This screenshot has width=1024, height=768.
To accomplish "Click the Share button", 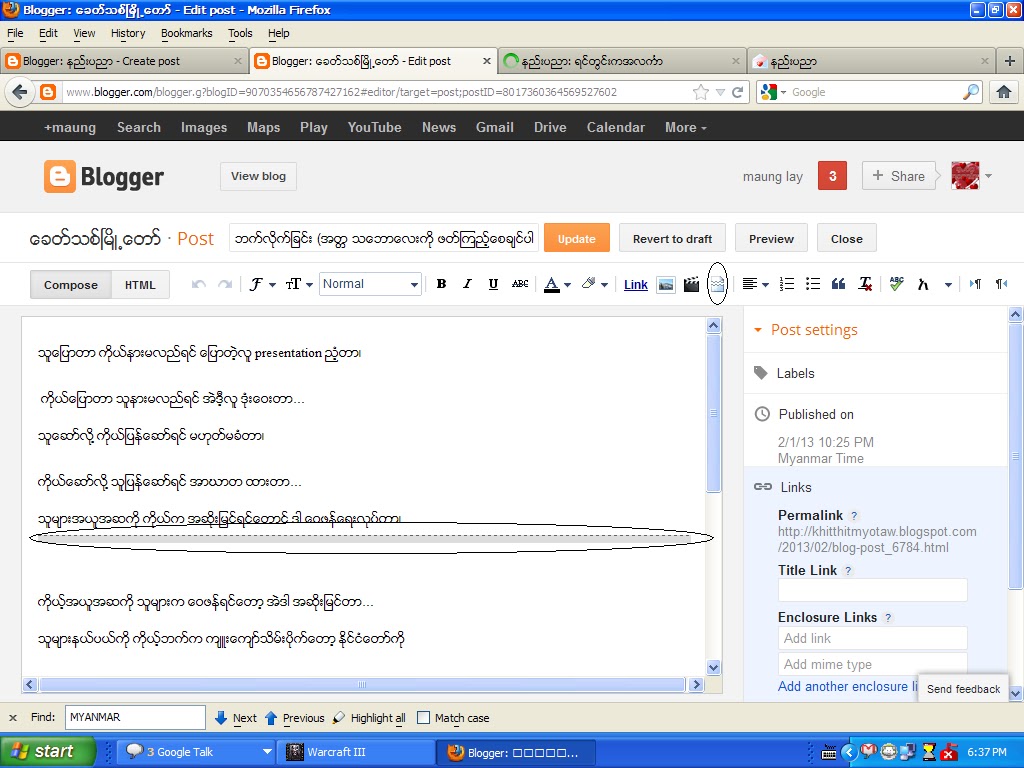I will click(899, 176).
